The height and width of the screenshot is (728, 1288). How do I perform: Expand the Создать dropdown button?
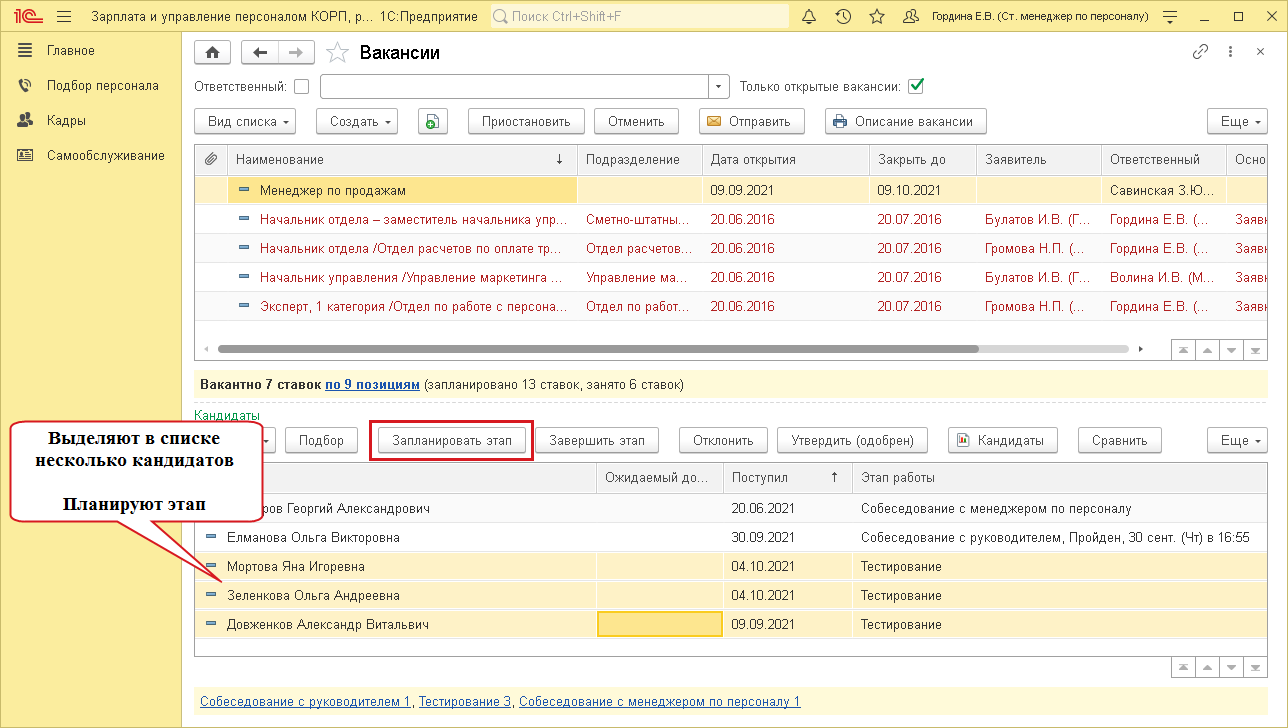(x=357, y=121)
